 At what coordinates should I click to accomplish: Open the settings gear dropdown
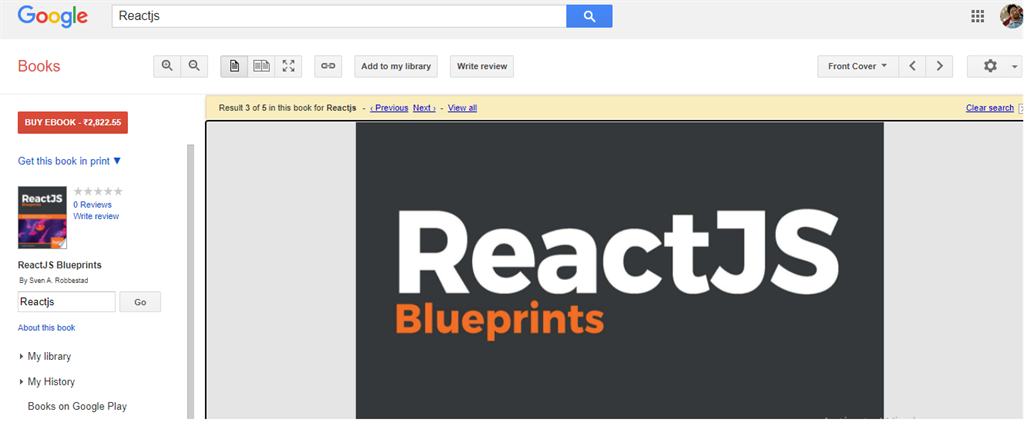pyautogui.click(x=995, y=66)
